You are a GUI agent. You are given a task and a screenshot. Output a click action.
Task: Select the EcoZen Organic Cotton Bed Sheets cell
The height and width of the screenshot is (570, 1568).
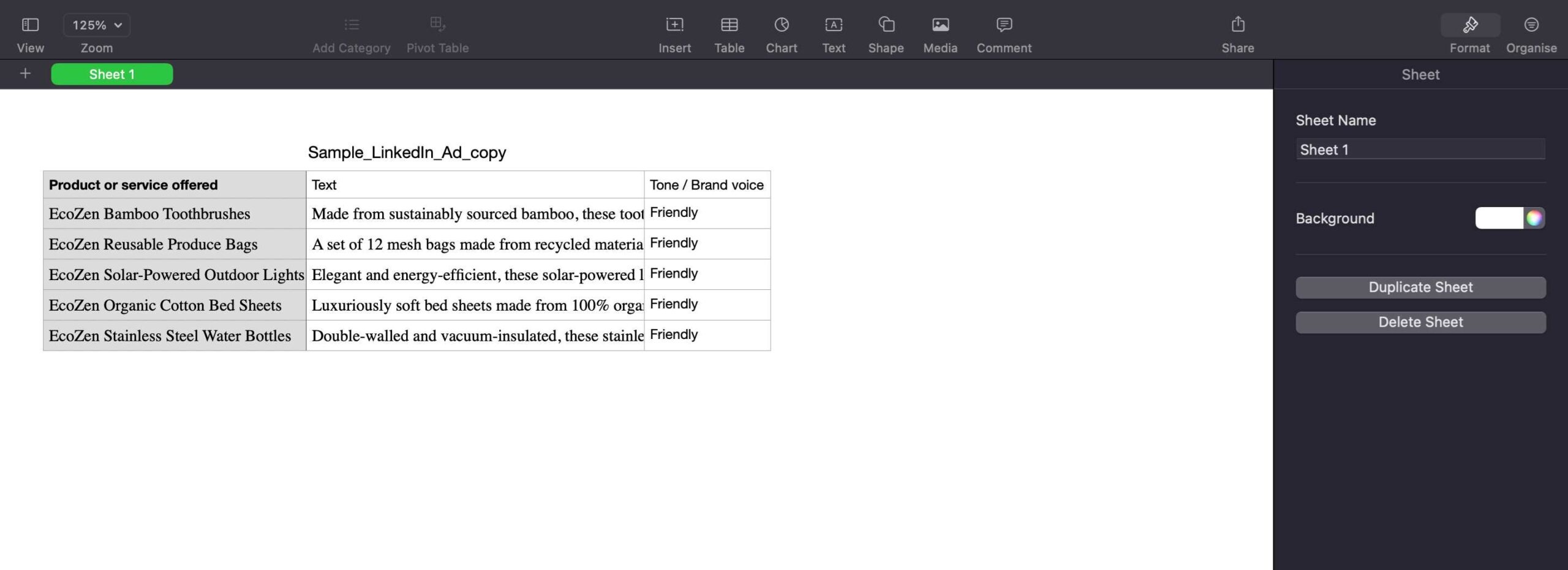coord(175,305)
